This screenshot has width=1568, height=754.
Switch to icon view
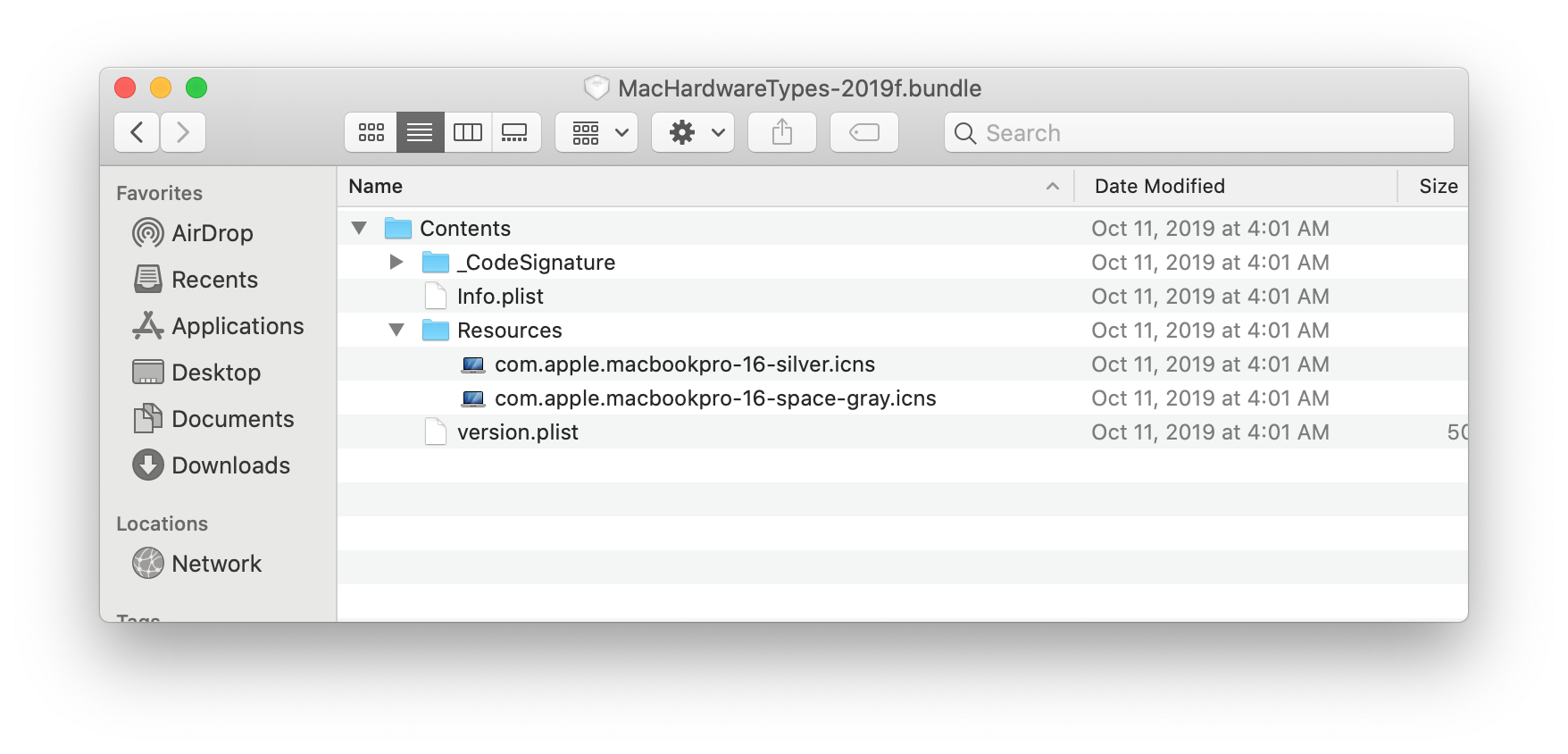click(371, 133)
